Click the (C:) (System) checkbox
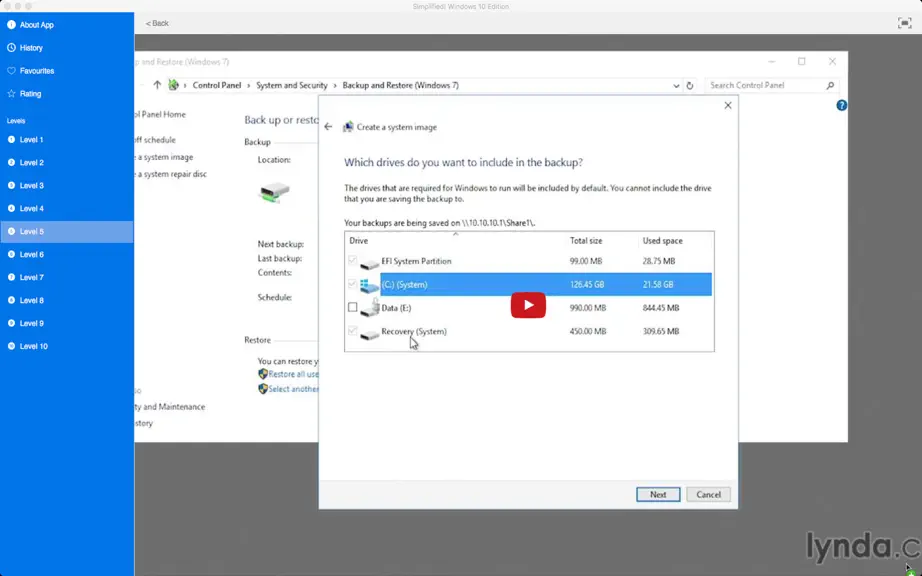The height and width of the screenshot is (576, 922). click(353, 284)
